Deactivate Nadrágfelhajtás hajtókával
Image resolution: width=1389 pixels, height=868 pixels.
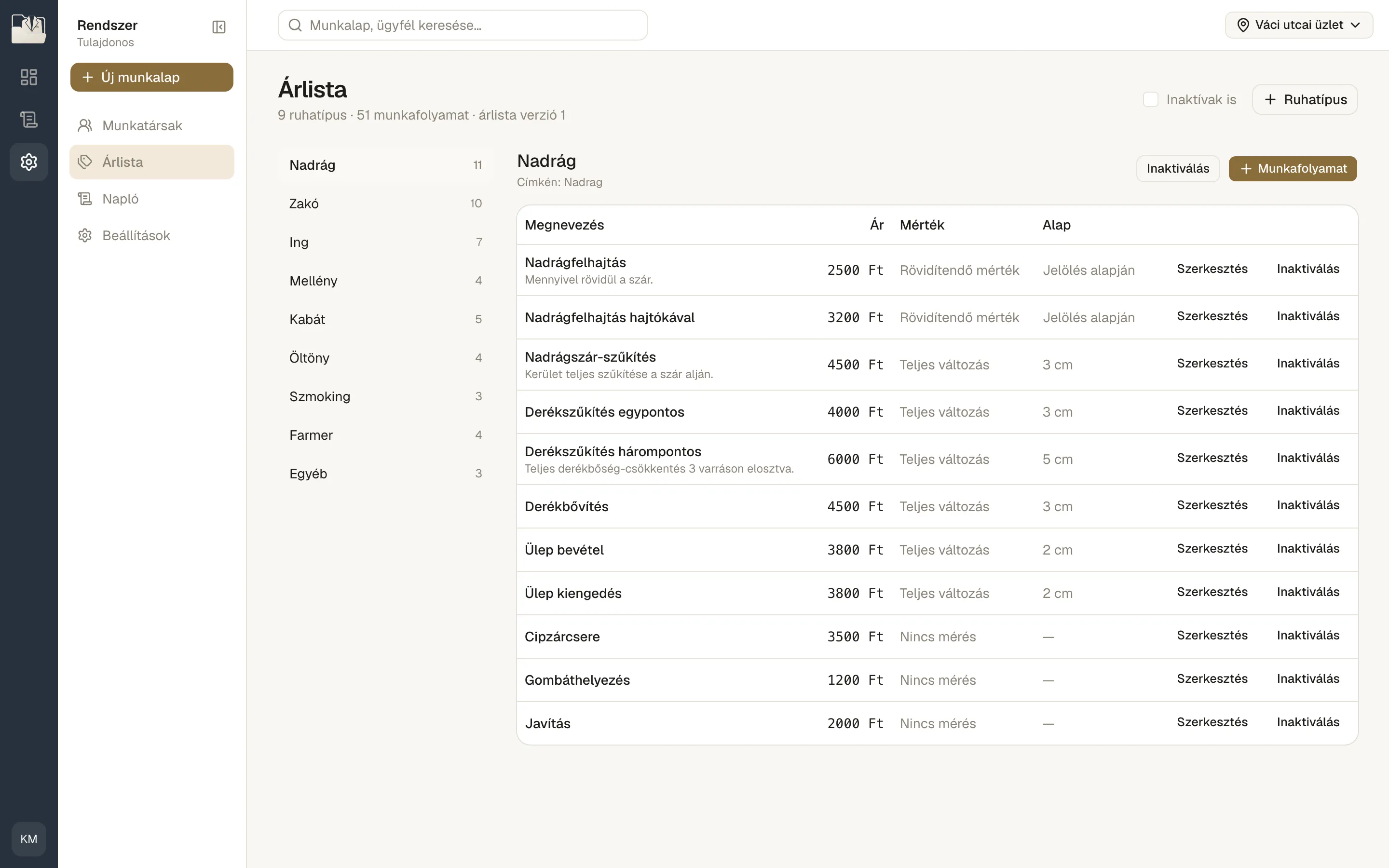pos(1307,316)
